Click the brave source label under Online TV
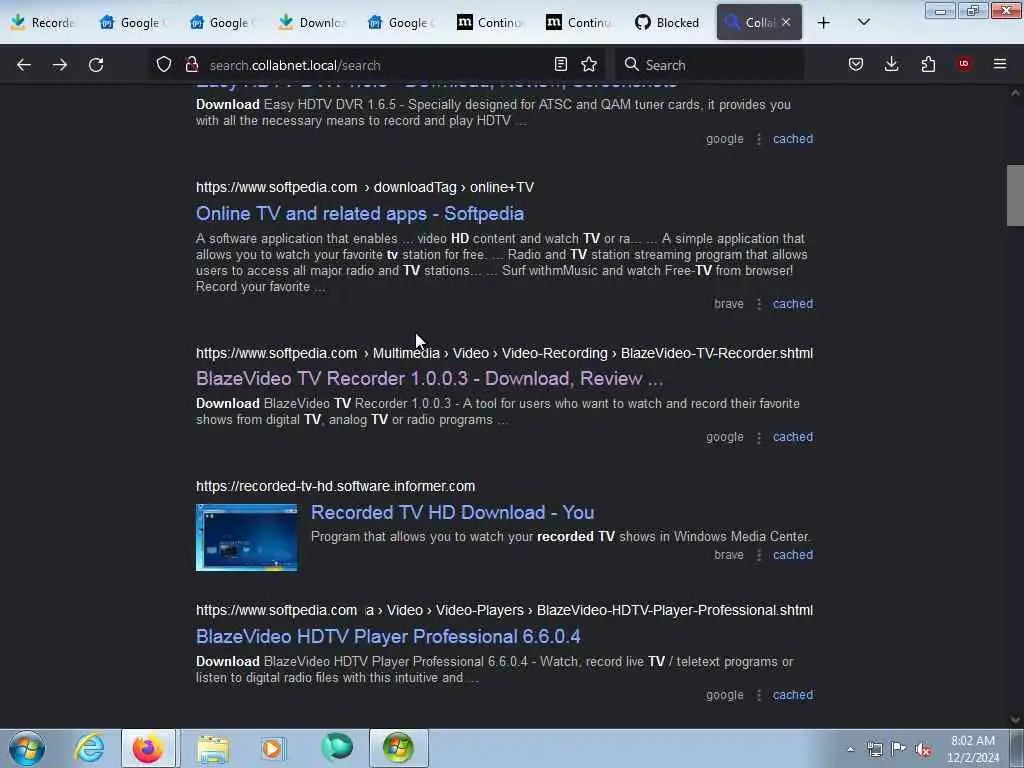The image size is (1024, 768). (729, 304)
